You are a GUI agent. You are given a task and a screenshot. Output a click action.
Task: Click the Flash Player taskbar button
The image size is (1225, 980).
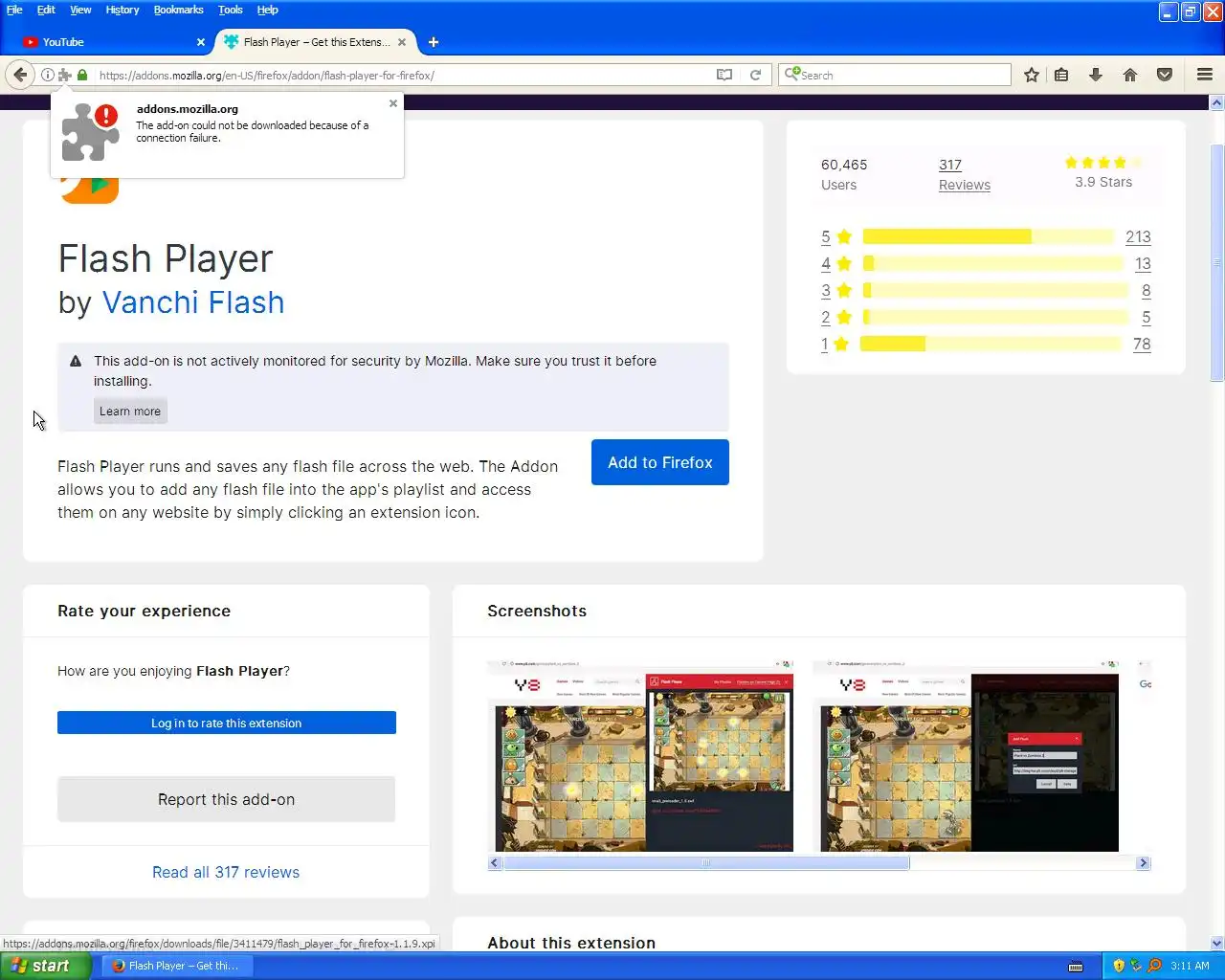click(175, 966)
